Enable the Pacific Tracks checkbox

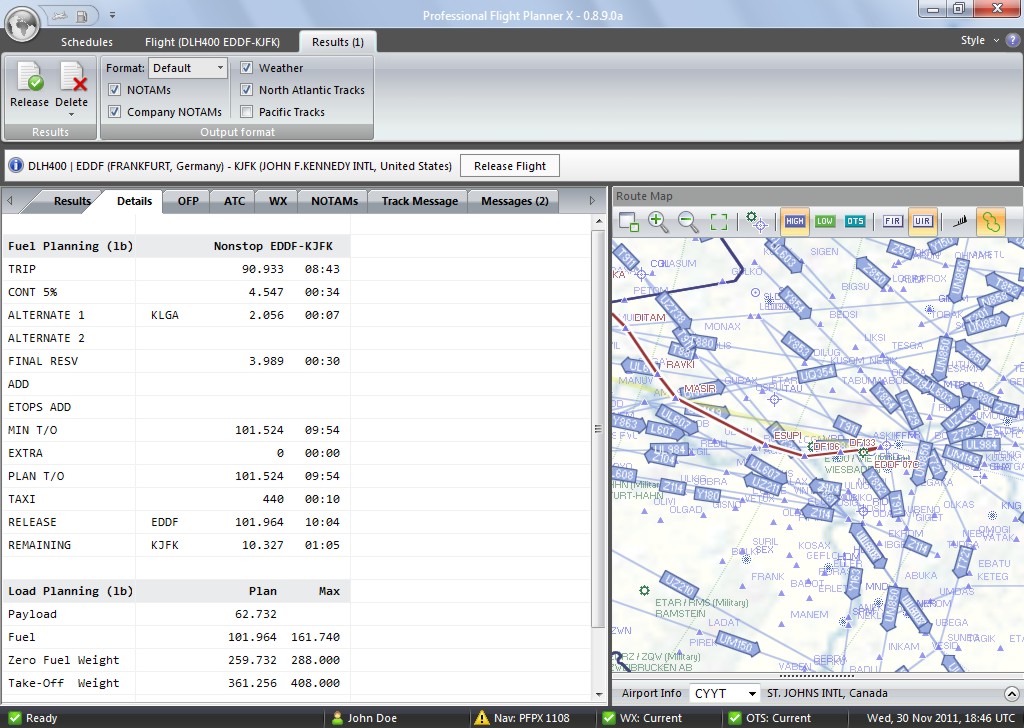(x=246, y=112)
